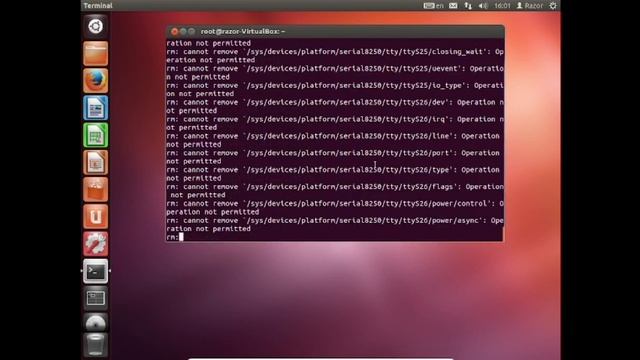The width and height of the screenshot is (640, 360).
Task: Open the Files manager in launcher
Action: coord(96,53)
